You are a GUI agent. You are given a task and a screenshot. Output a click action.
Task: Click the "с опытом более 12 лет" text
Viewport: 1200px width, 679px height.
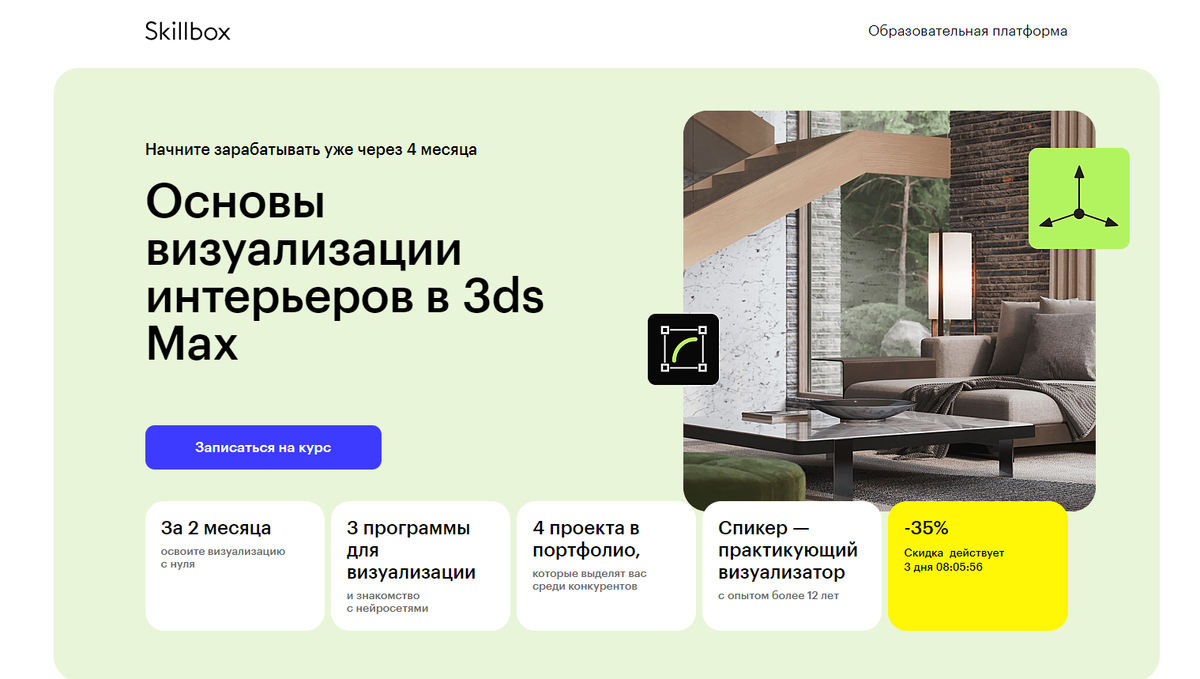tap(779, 595)
